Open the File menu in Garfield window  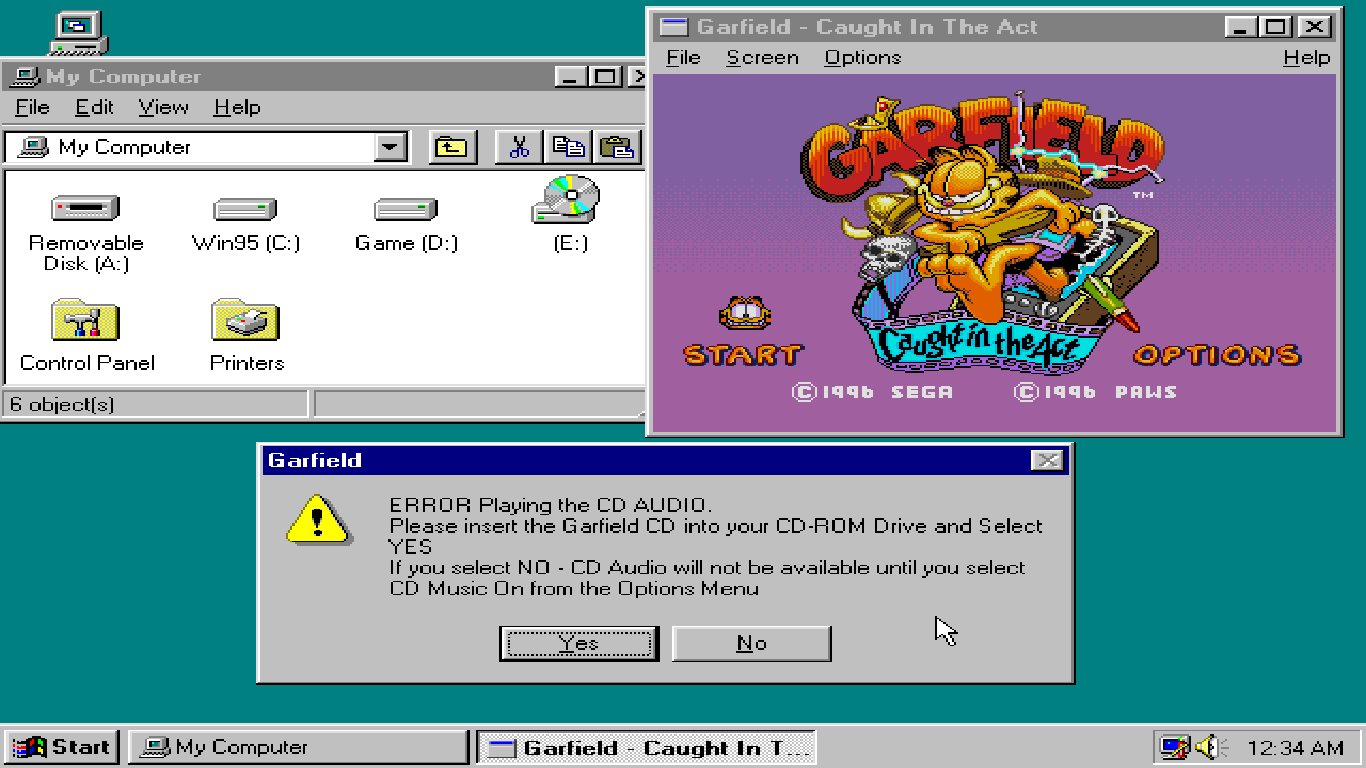click(683, 57)
